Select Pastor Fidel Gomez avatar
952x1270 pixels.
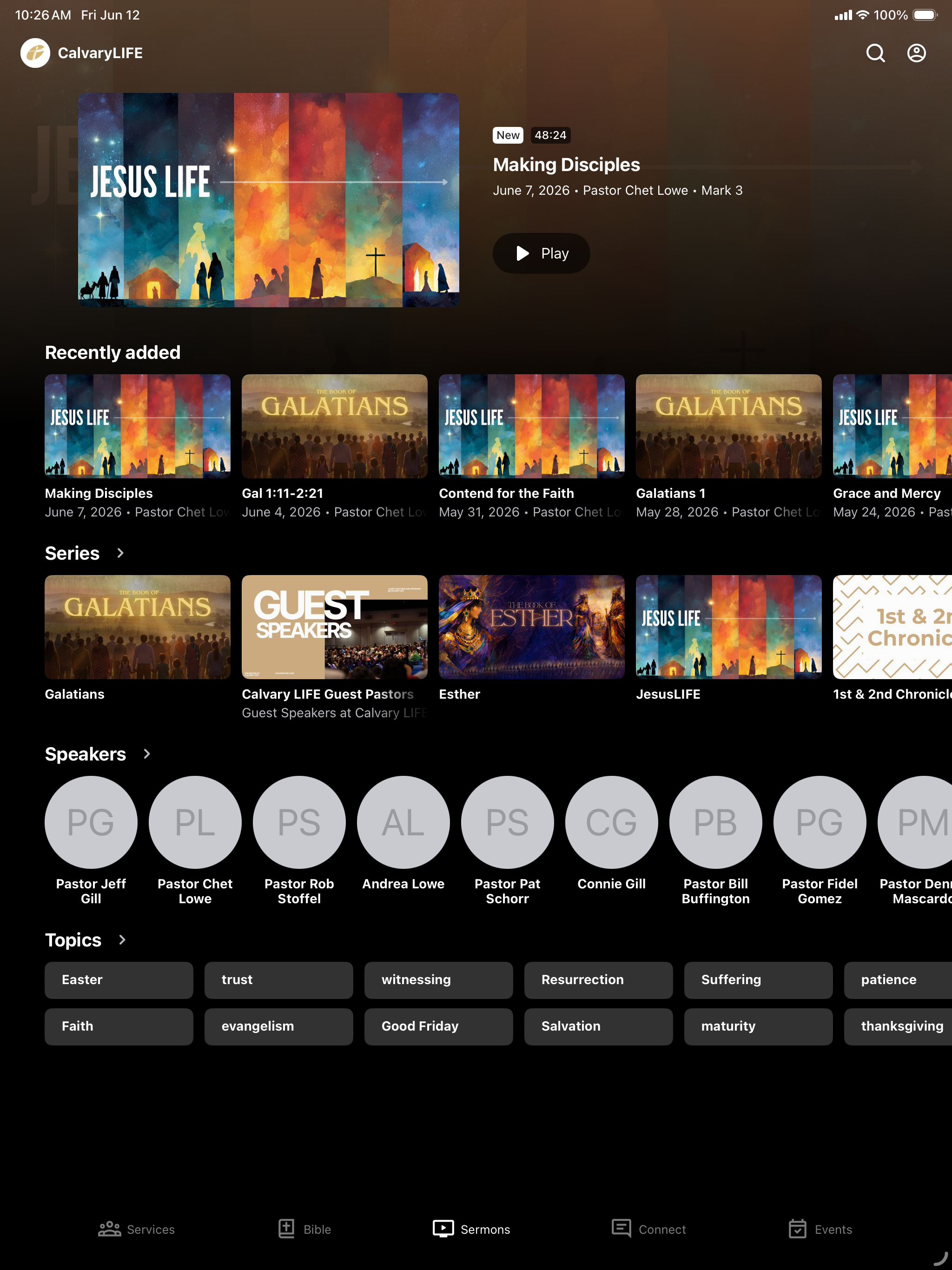(820, 822)
